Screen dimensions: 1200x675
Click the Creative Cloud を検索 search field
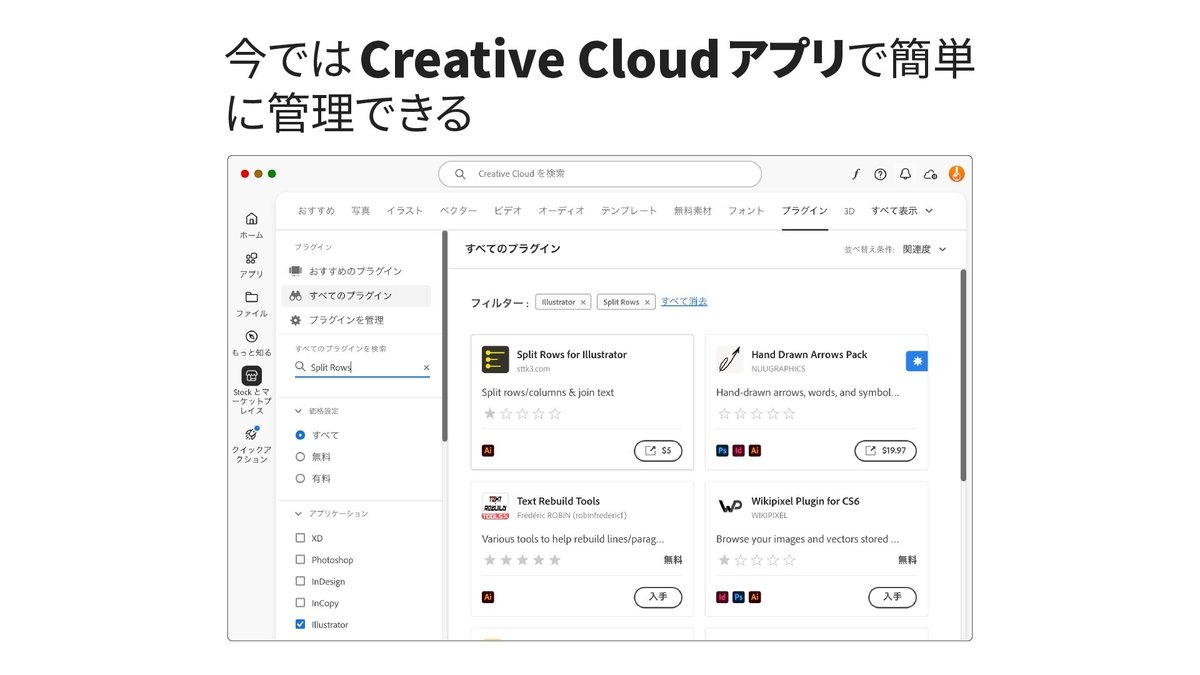600,174
